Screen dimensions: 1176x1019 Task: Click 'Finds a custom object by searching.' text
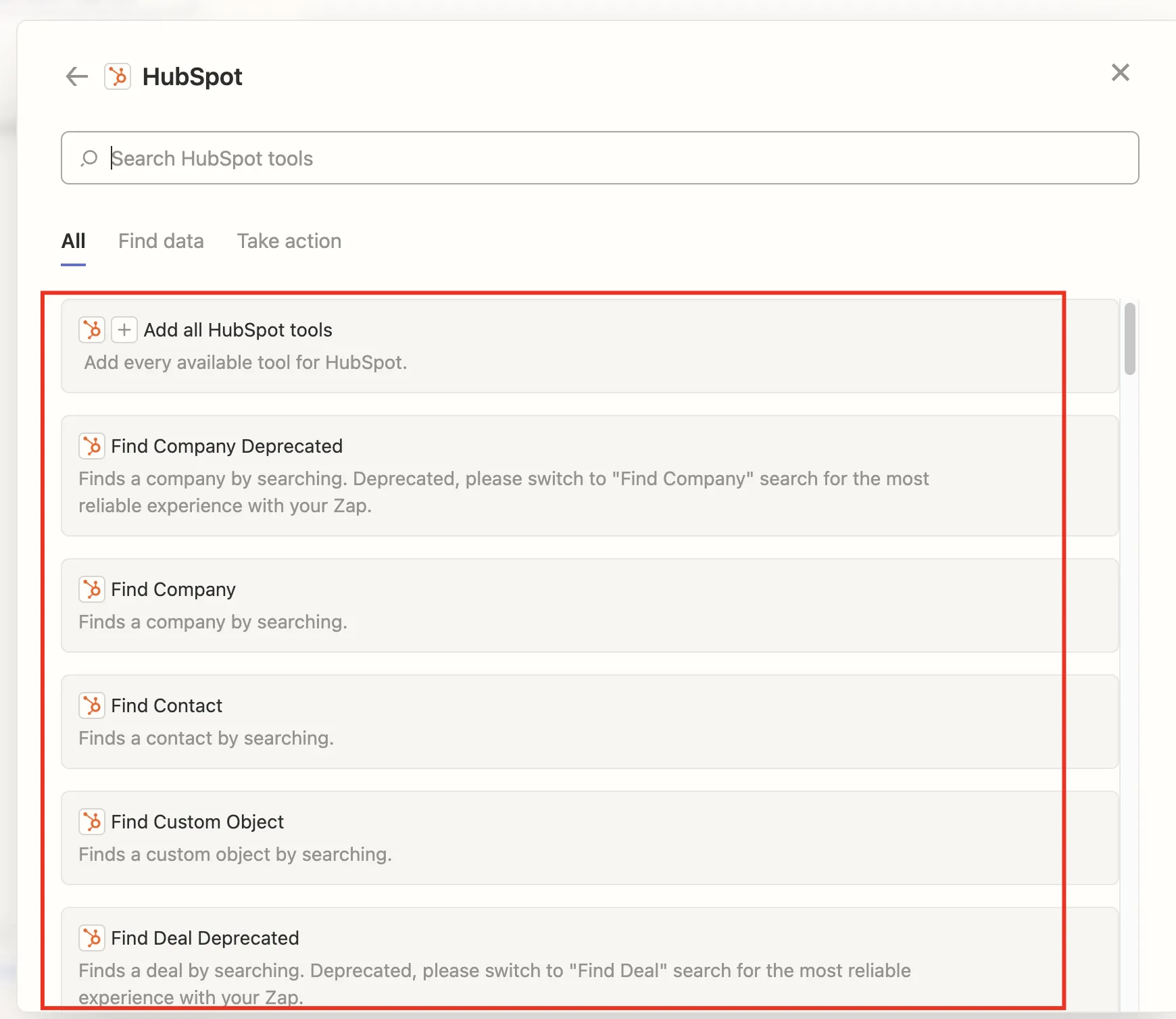(235, 854)
